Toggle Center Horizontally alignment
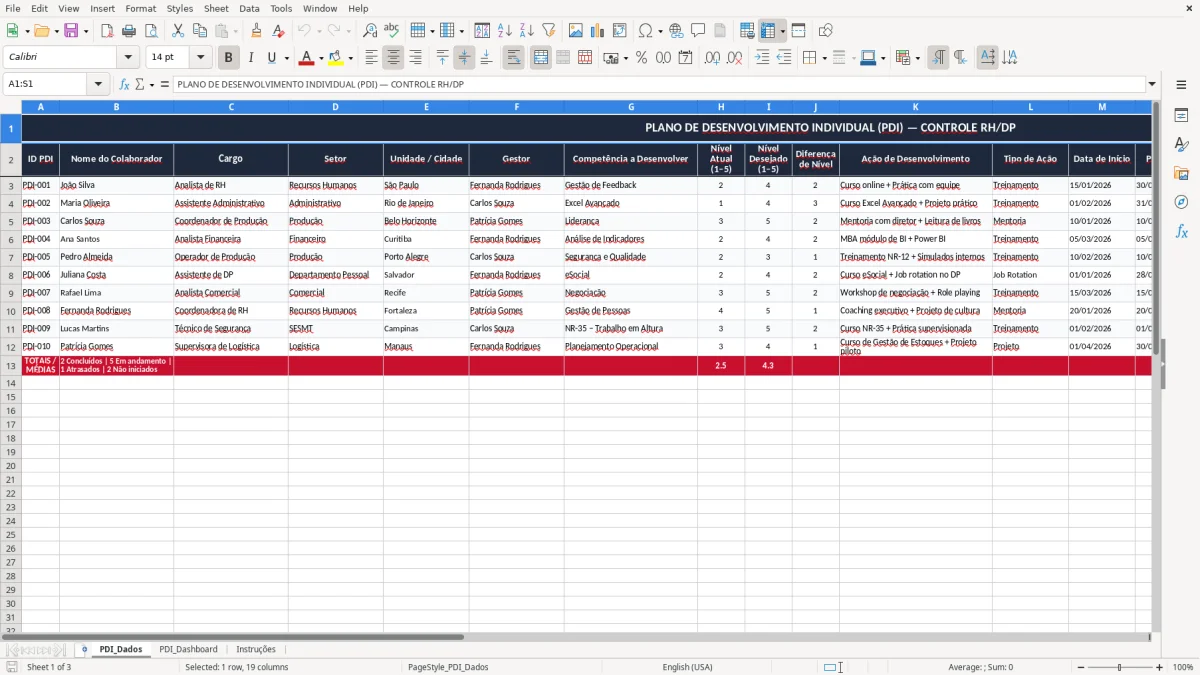This screenshot has width=1200, height=675. 394,58
